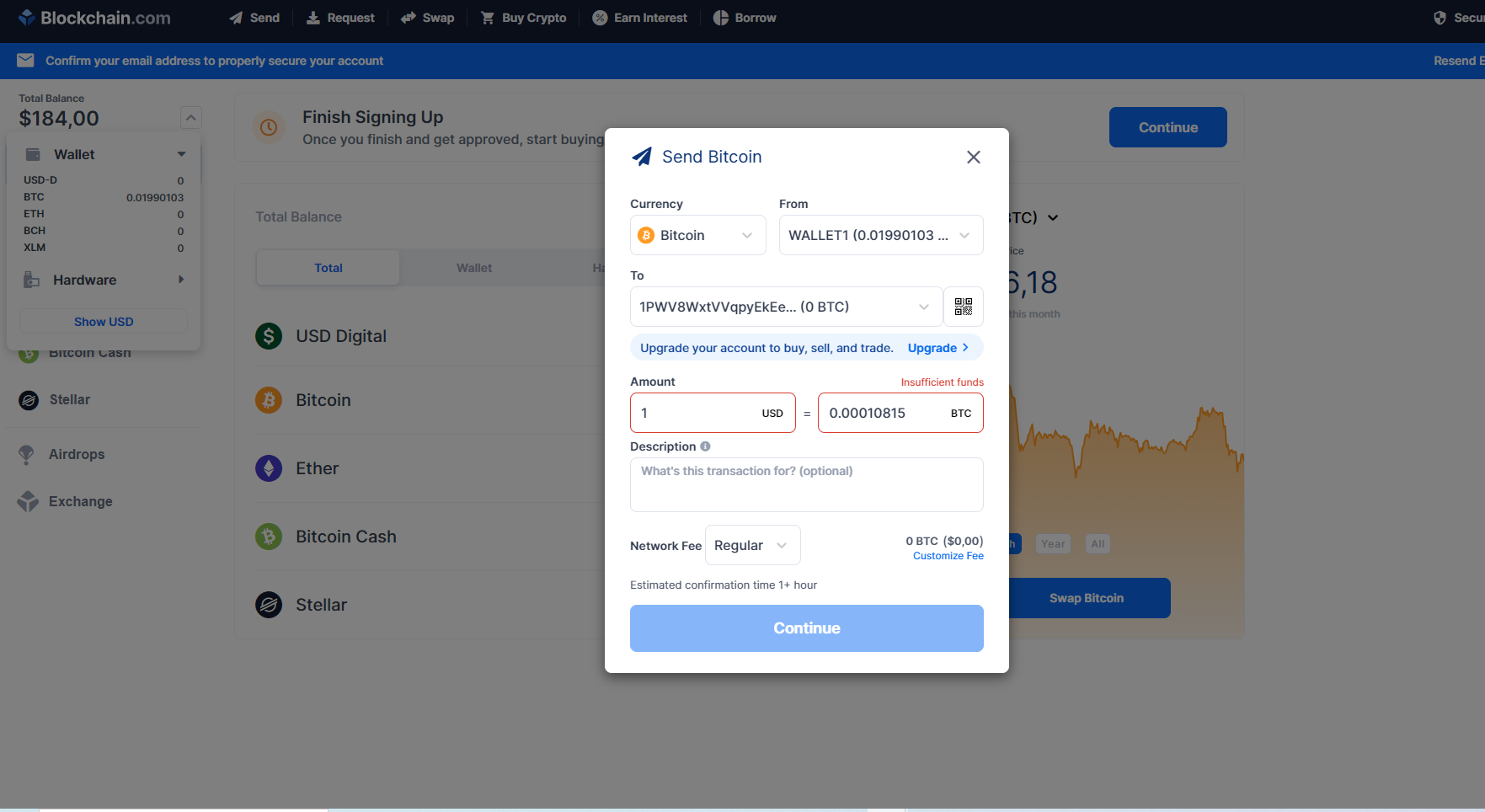Screen dimensions: 1485x812
Task: Click the Customize Fee link
Action: tap(948, 556)
